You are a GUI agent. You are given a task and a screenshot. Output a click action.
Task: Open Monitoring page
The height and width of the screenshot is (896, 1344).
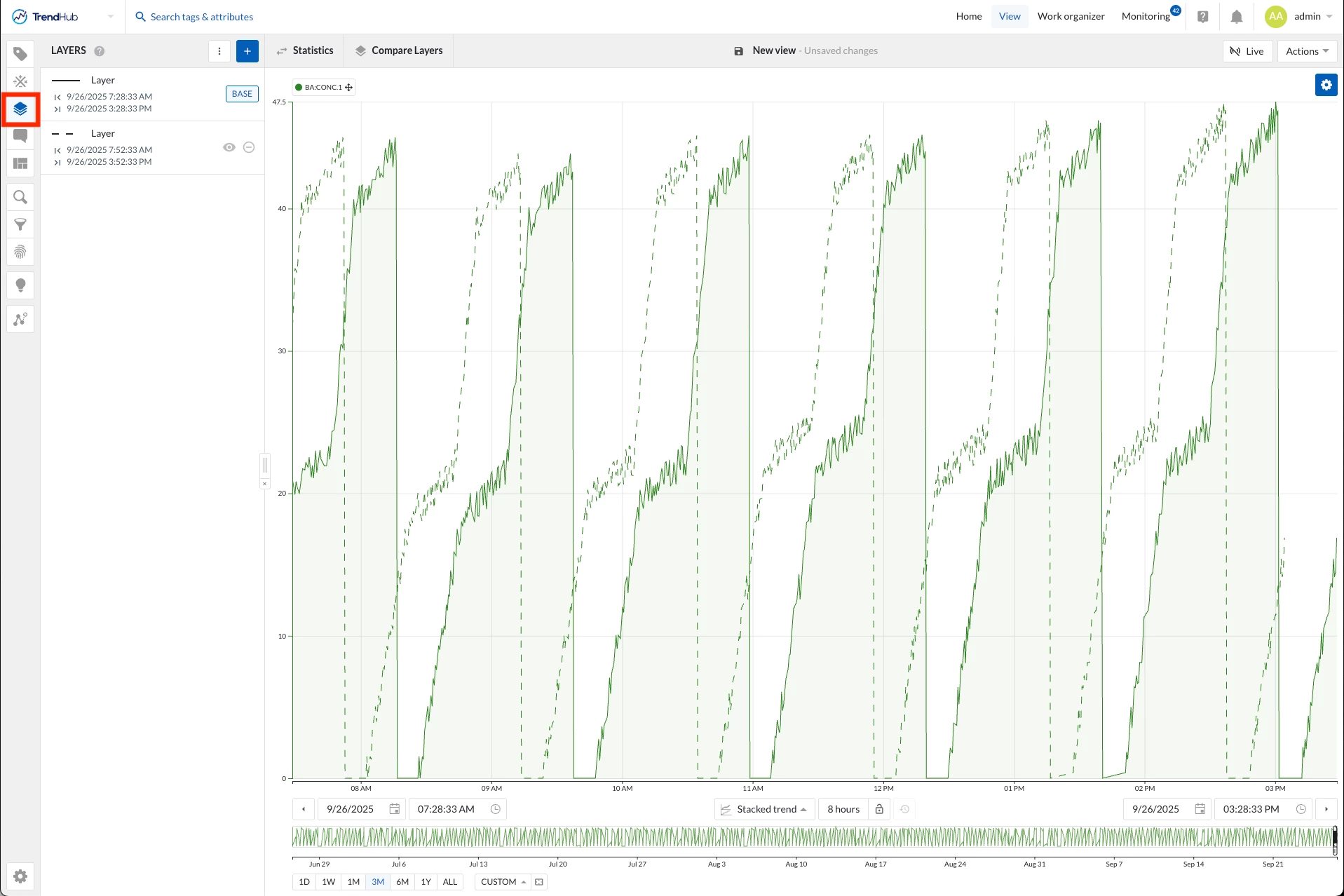1146,17
